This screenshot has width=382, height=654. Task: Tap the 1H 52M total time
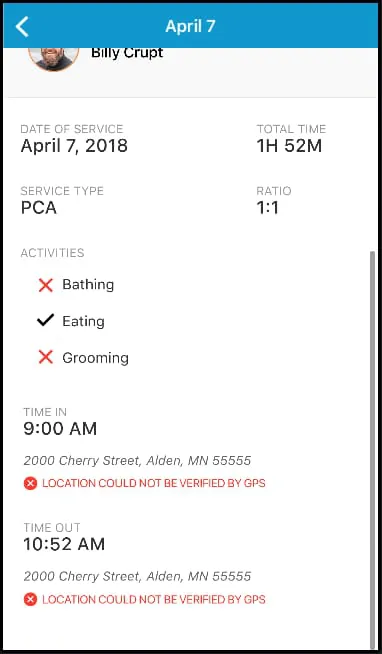pyautogui.click(x=289, y=146)
